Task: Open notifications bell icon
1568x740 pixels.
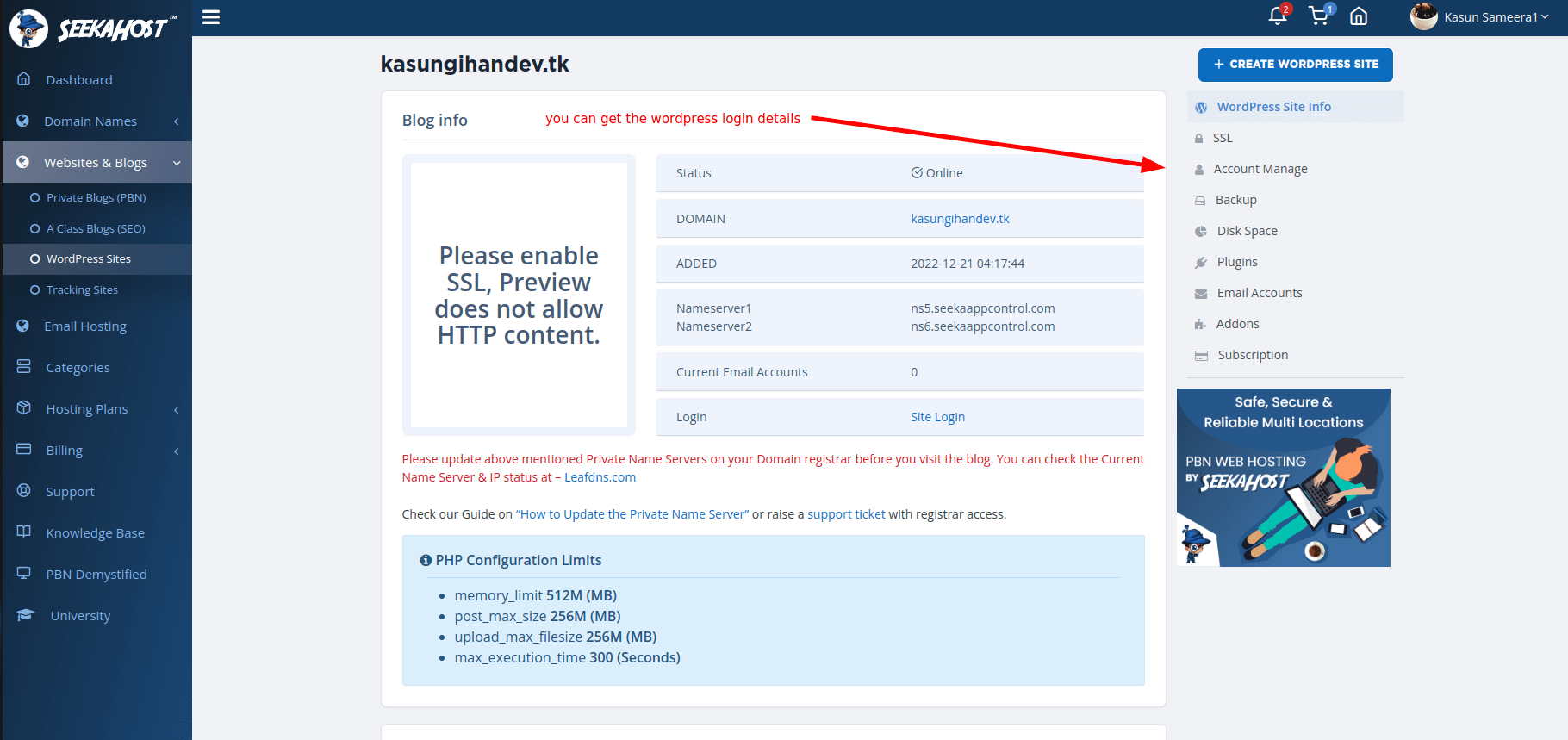Action: pos(1278,16)
